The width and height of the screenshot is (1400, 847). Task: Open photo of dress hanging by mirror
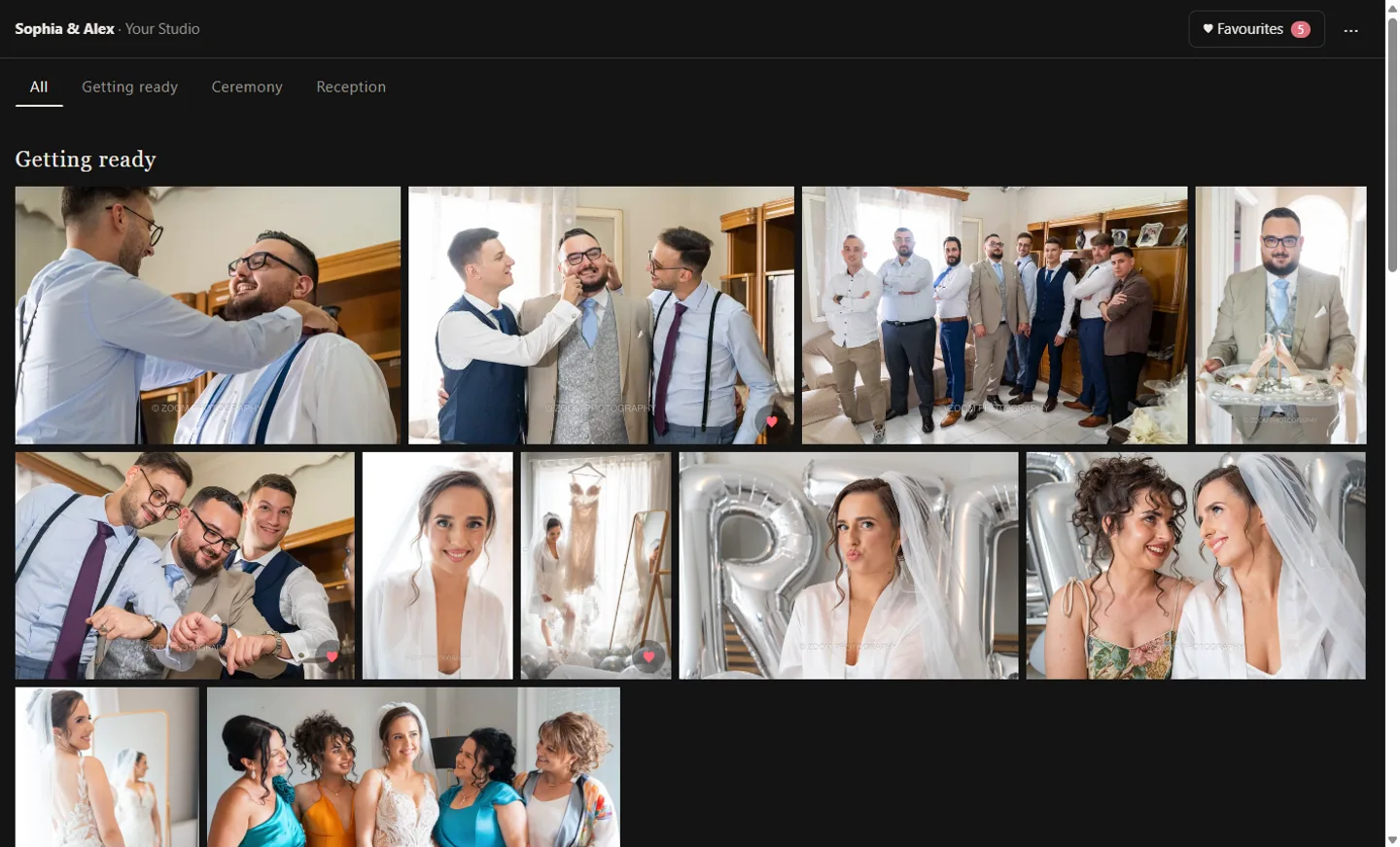pos(596,565)
